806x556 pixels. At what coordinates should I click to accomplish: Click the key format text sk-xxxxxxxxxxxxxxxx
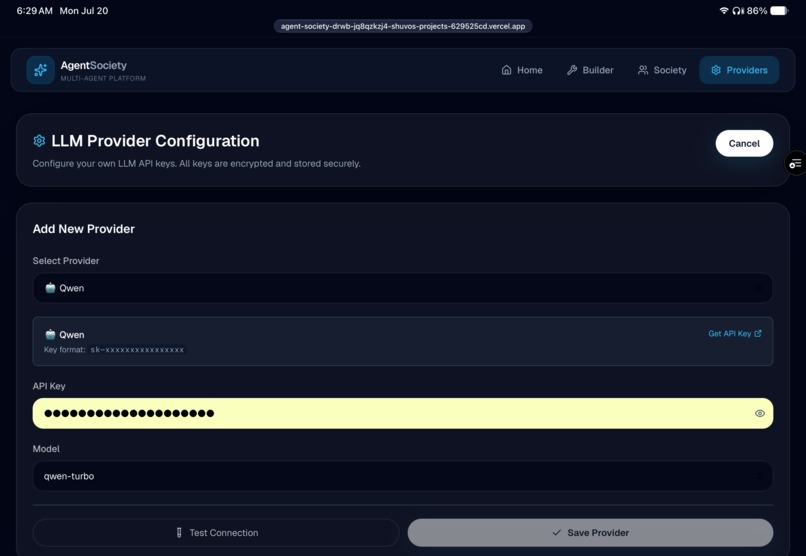coord(137,350)
